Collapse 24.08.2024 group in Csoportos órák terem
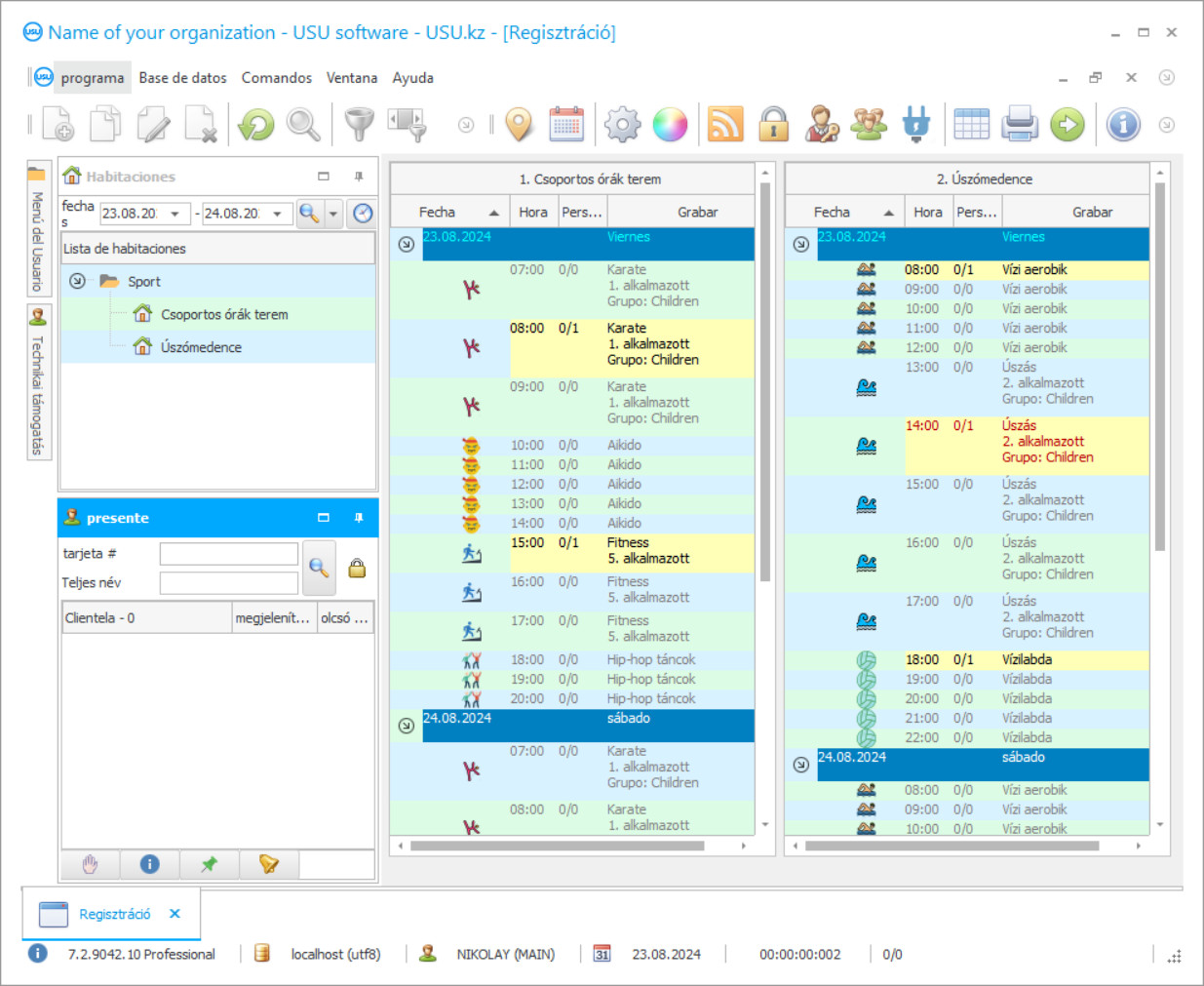The image size is (1204, 986). coord(407,726)
